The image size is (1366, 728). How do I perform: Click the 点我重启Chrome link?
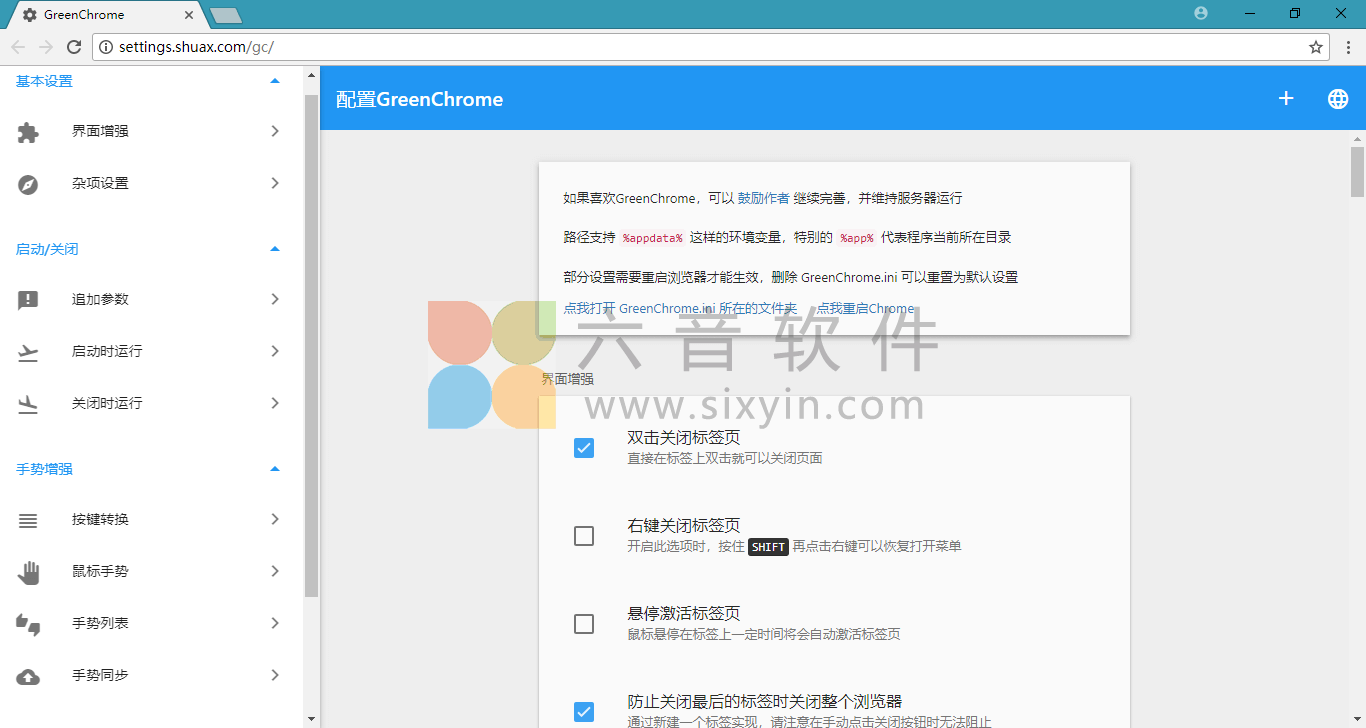(x=865, y=309)
